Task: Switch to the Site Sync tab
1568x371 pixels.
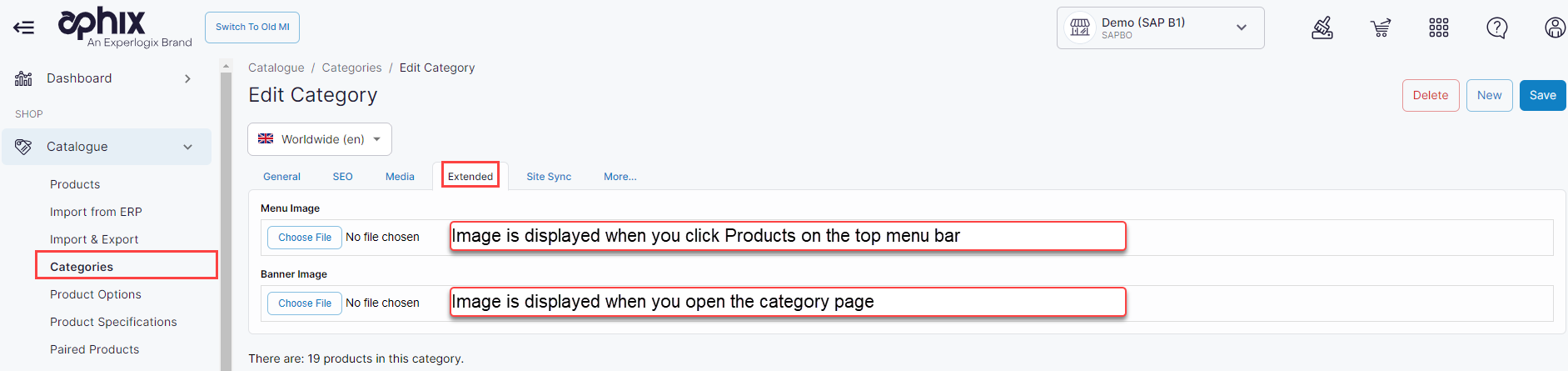Action: click(549, 177)
